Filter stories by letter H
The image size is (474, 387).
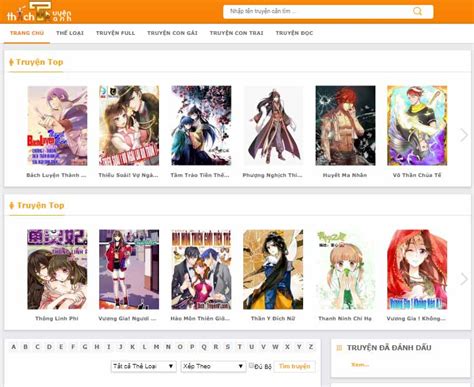pos(97,347)
